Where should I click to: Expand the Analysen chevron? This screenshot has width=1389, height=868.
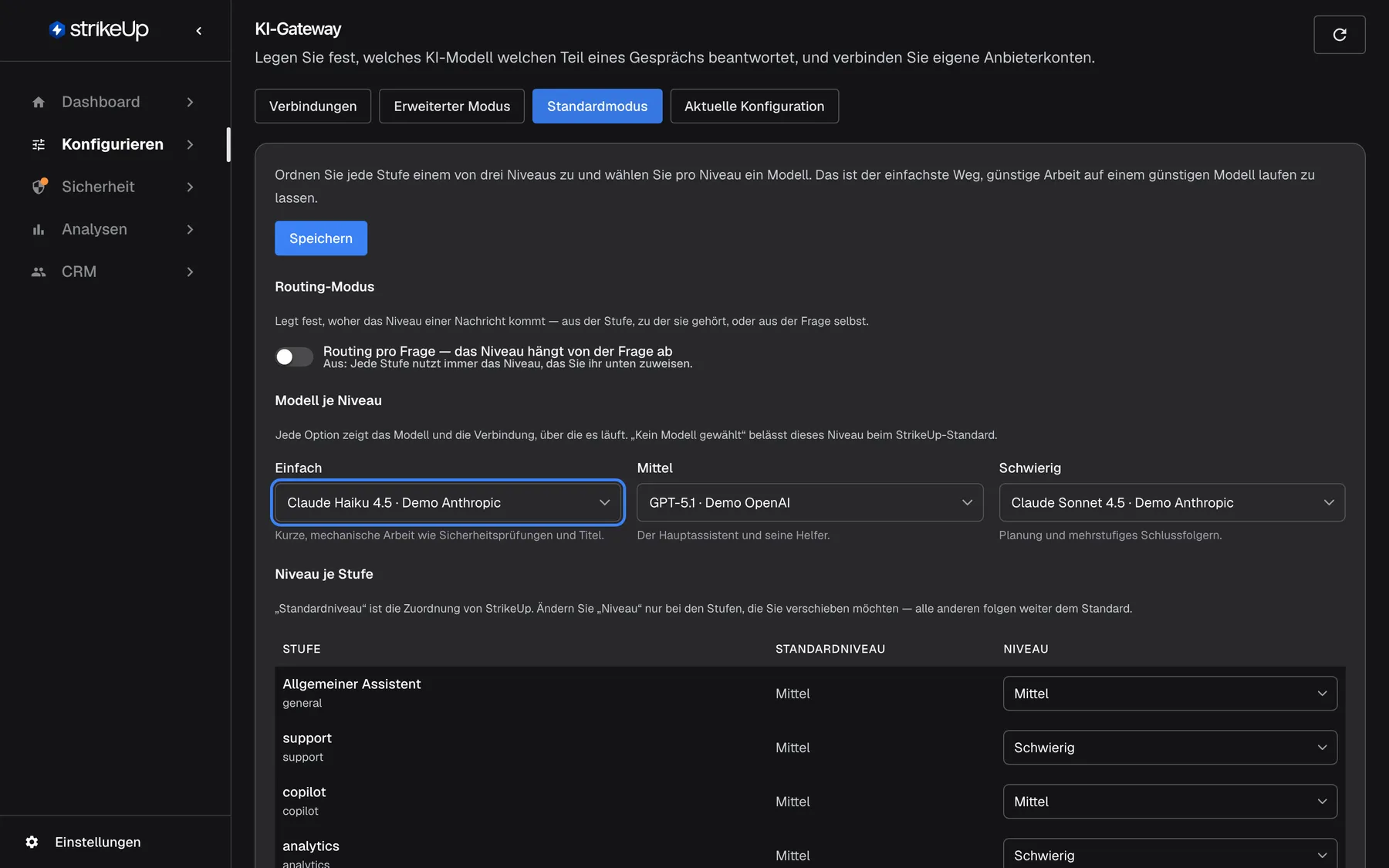[190, 229]
